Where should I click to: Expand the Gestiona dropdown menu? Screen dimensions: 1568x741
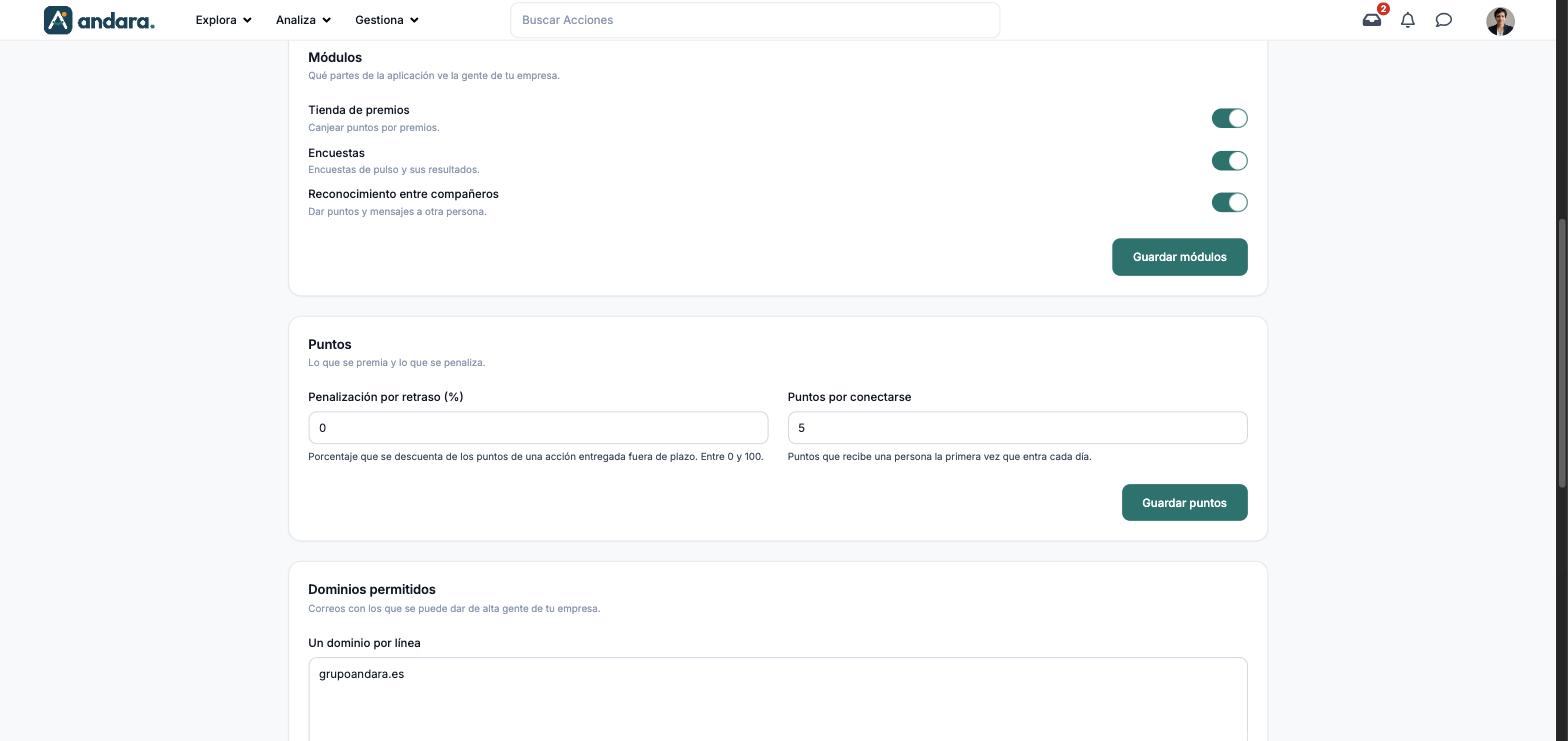(387, 20)
